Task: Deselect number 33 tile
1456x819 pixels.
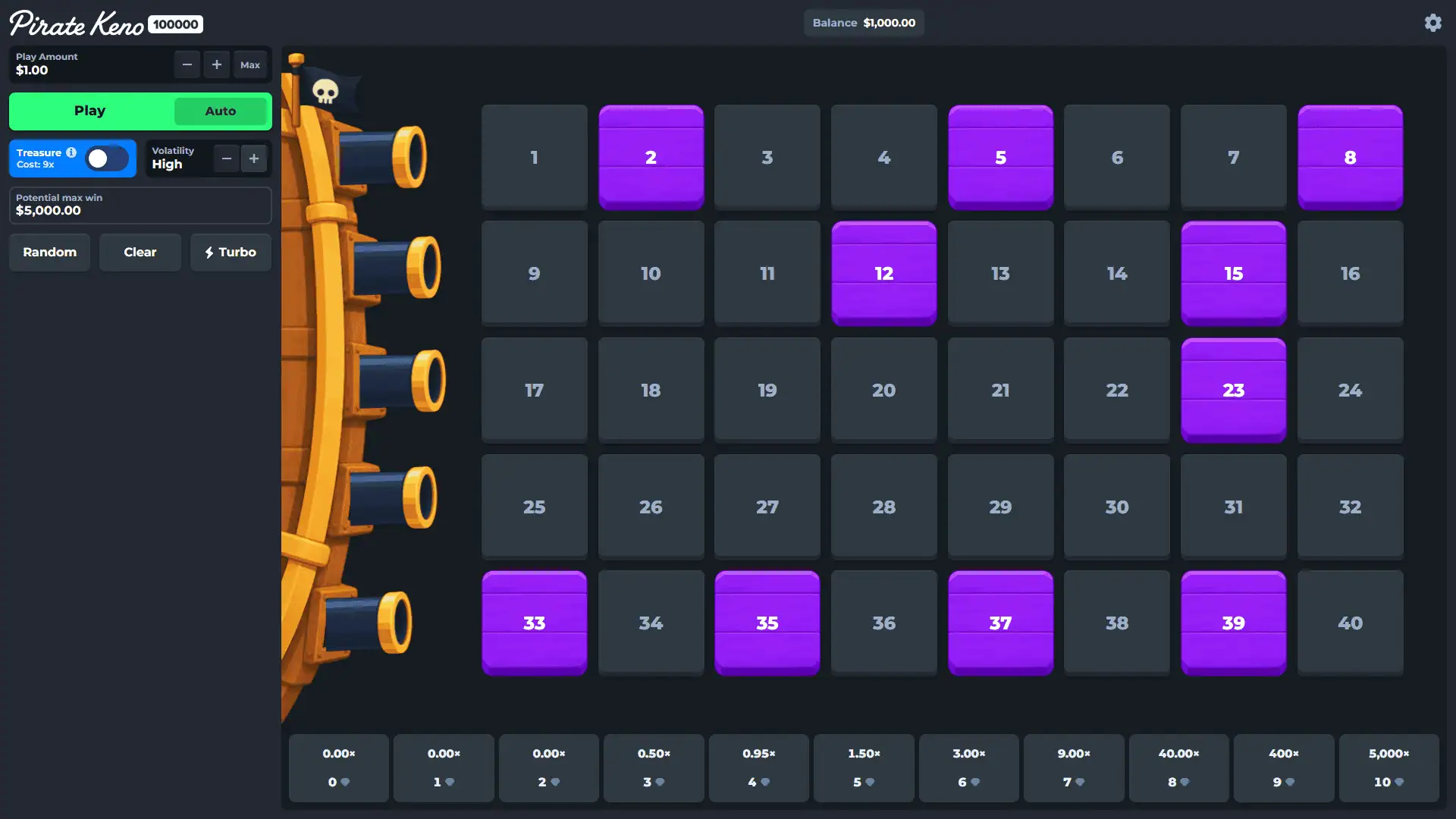Action: (534, 623)
